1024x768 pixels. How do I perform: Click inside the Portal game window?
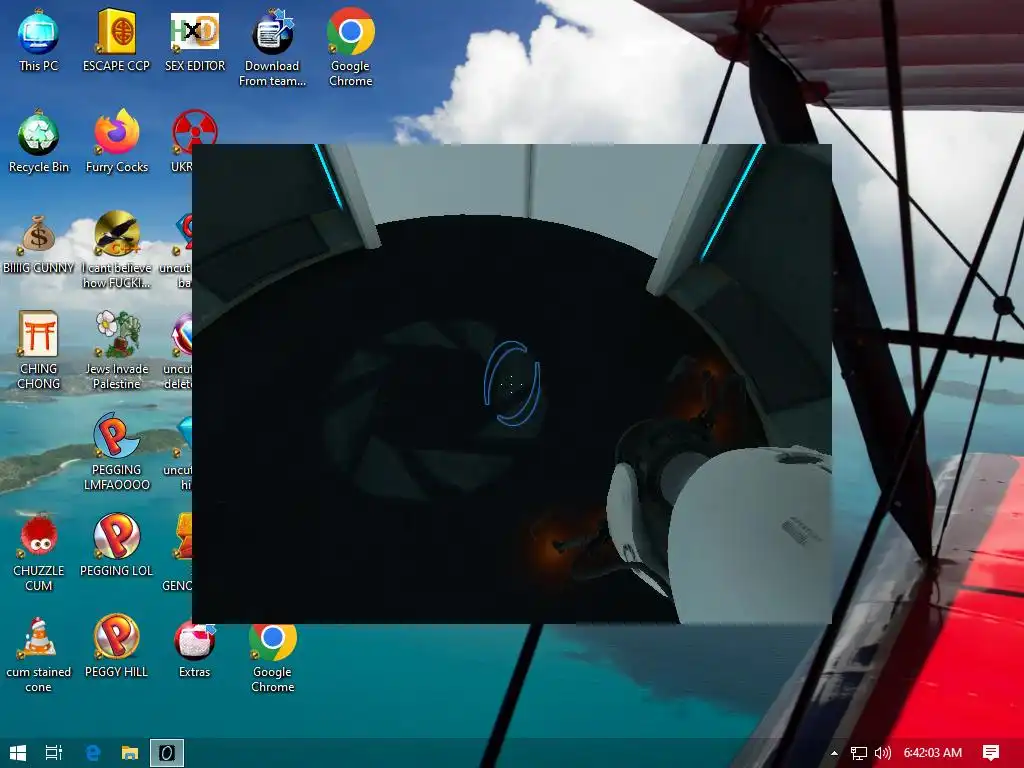(511, 383)
